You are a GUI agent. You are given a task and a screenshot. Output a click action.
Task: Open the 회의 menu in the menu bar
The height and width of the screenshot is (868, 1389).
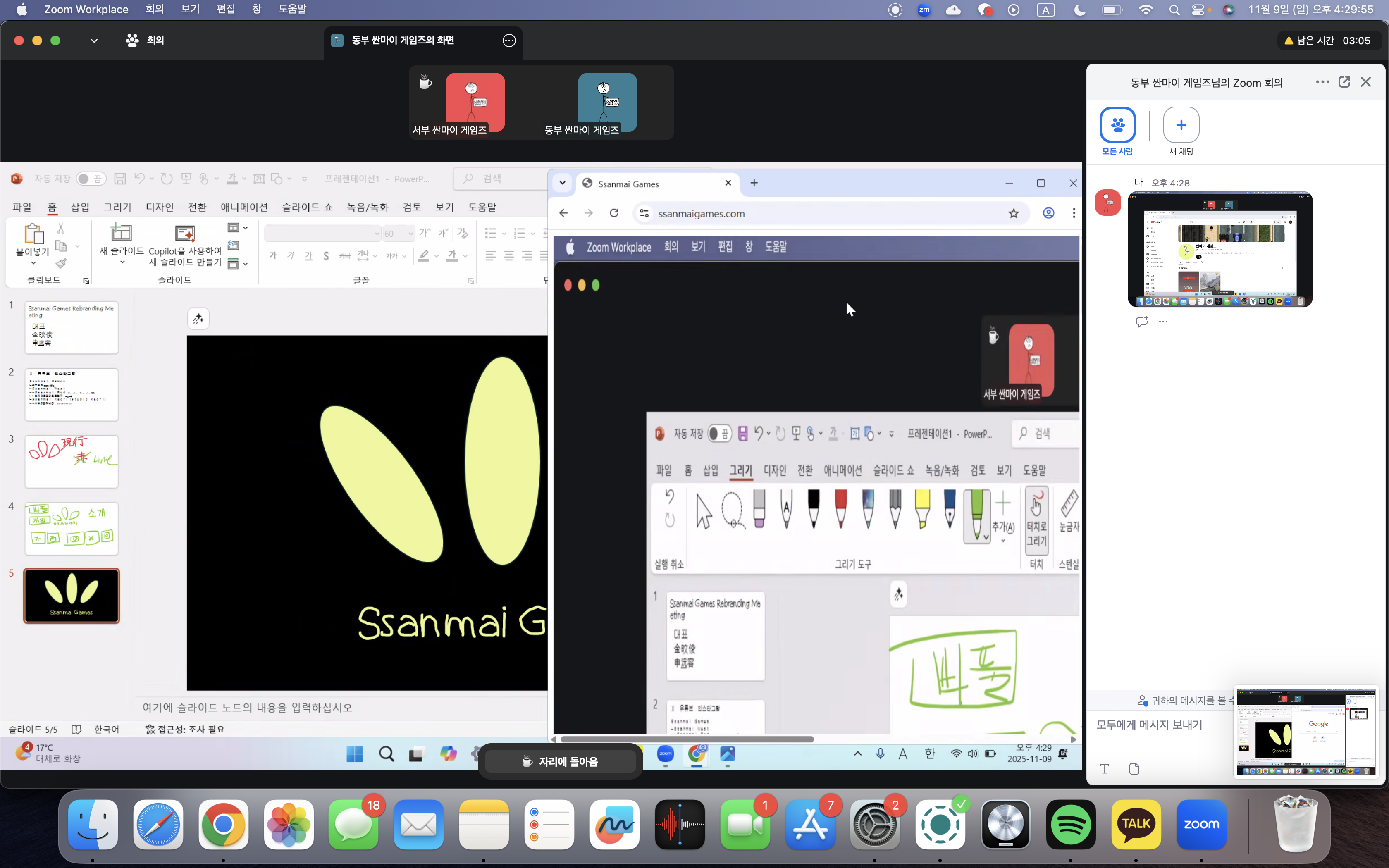point(154,9)
